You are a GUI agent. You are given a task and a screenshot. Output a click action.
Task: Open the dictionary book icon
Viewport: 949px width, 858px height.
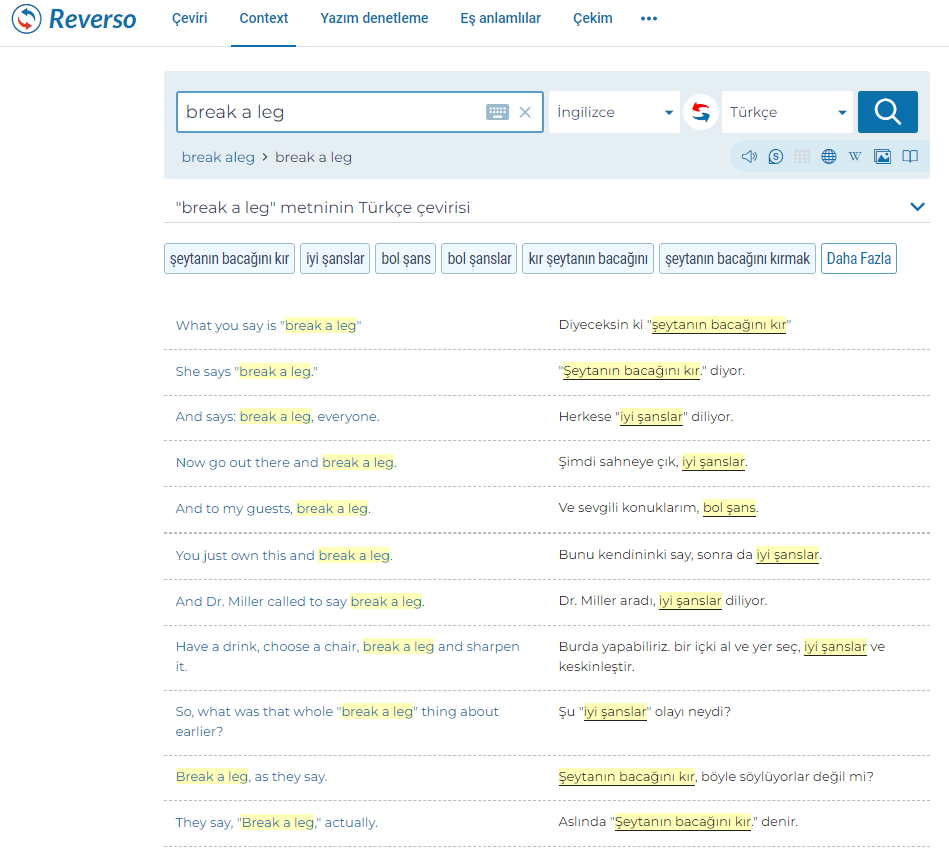[x=909, y=157]
